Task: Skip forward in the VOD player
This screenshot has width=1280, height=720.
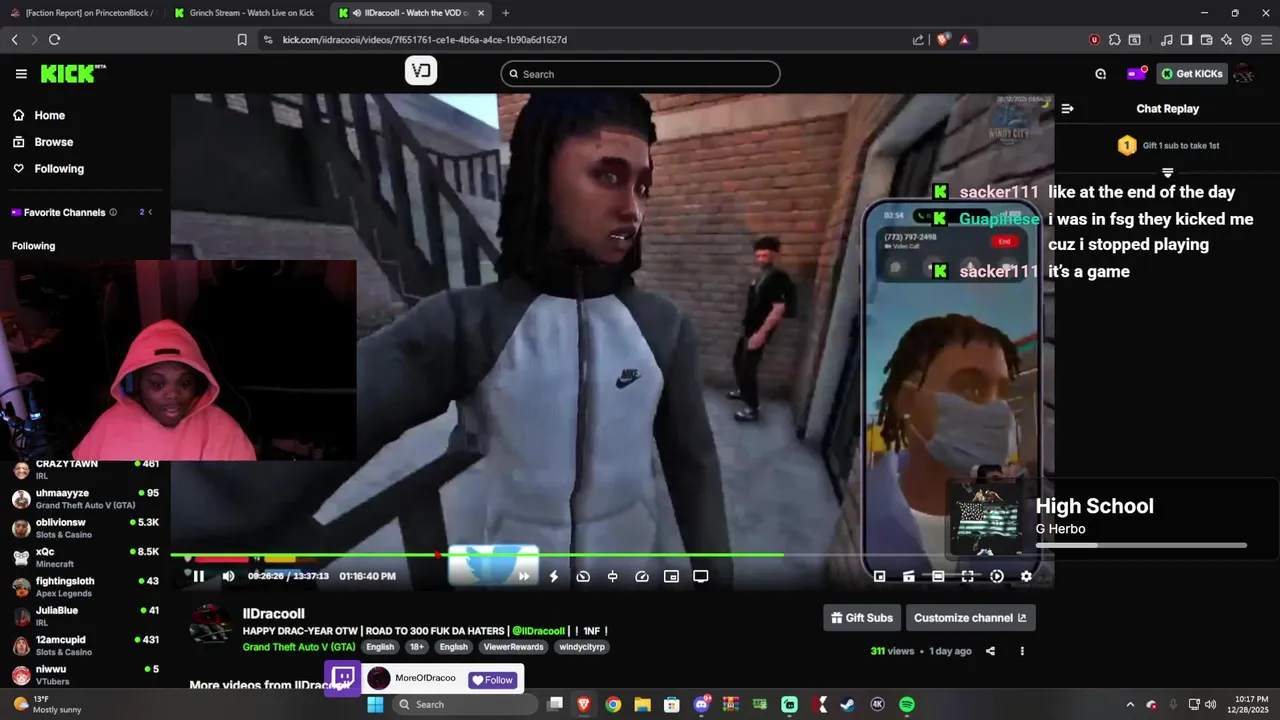Action: [524, 576]
